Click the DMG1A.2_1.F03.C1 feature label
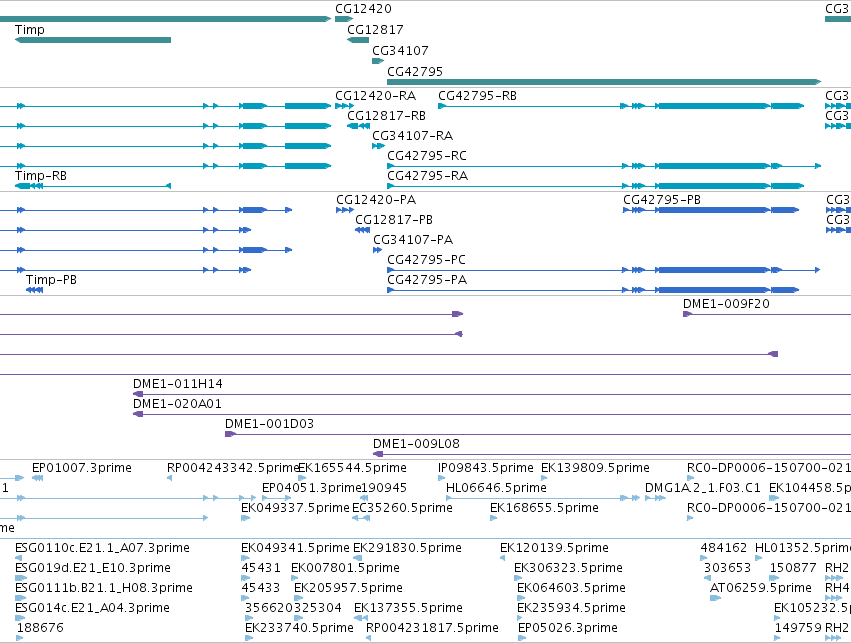Viewport: 851px width, 643px height. [x=702, y=488]
